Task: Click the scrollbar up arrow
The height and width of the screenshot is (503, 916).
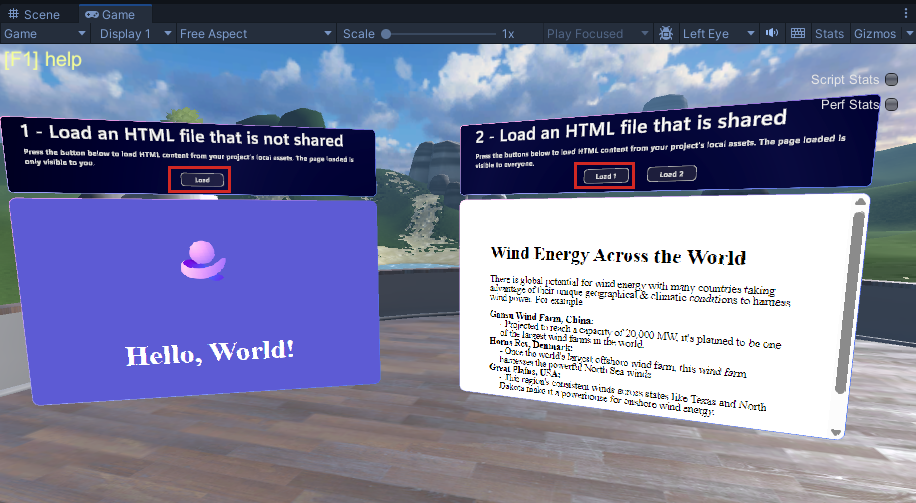Action: (x=861, y=202)
